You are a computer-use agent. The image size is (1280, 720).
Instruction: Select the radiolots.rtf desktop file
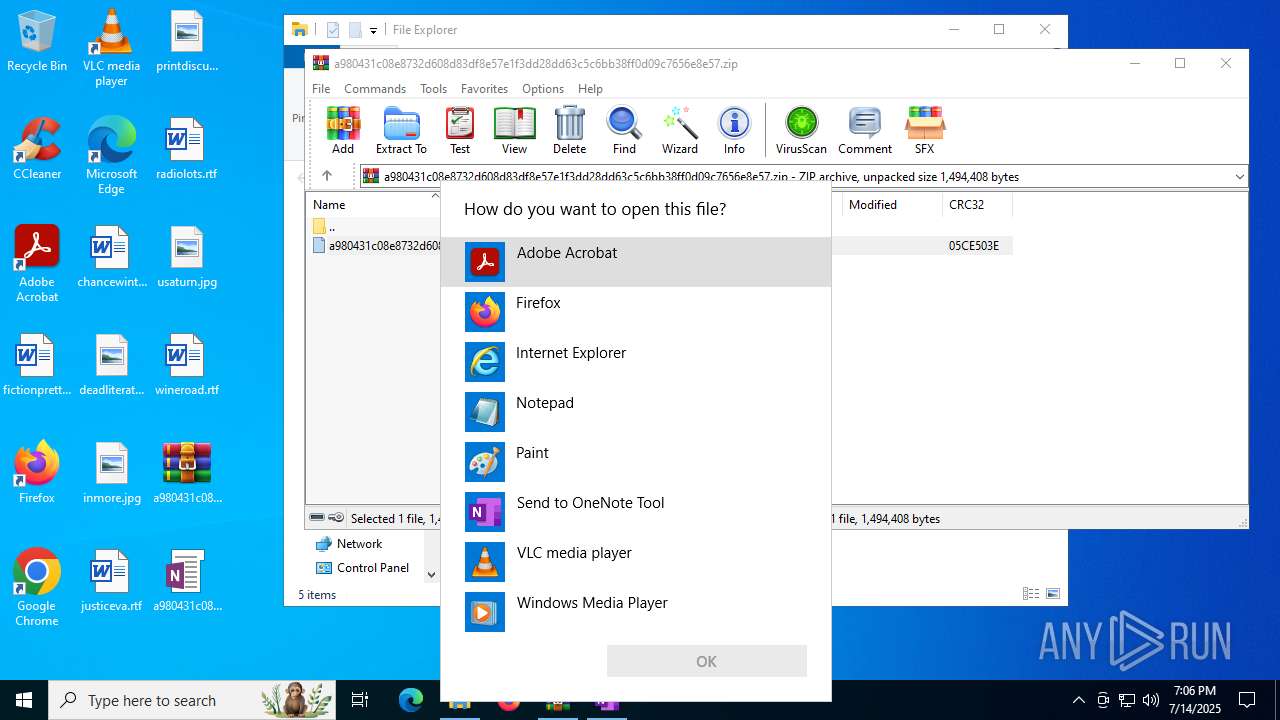tap(186, 149)
